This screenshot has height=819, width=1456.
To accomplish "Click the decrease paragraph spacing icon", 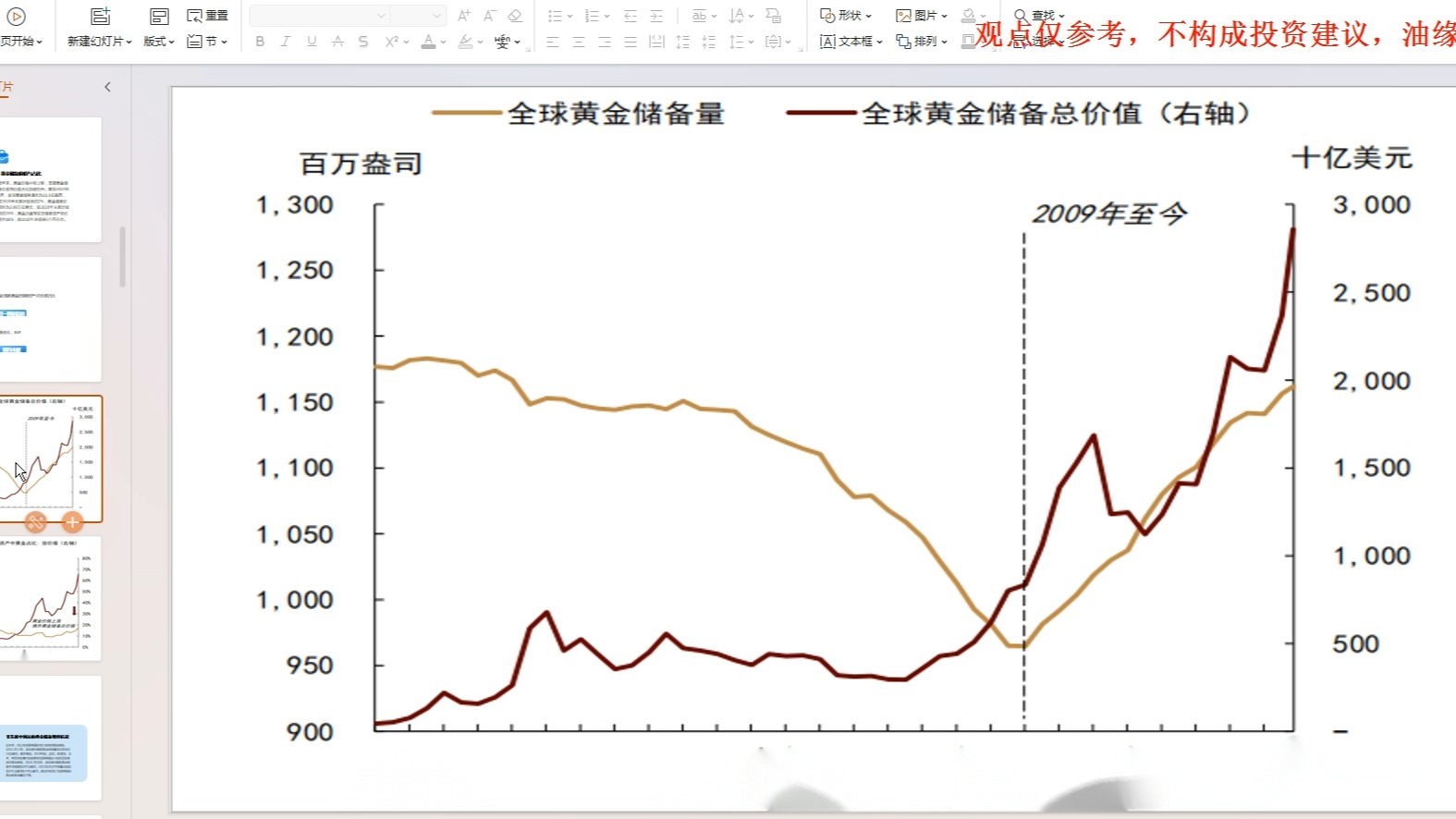I will [x=708, y=42].
